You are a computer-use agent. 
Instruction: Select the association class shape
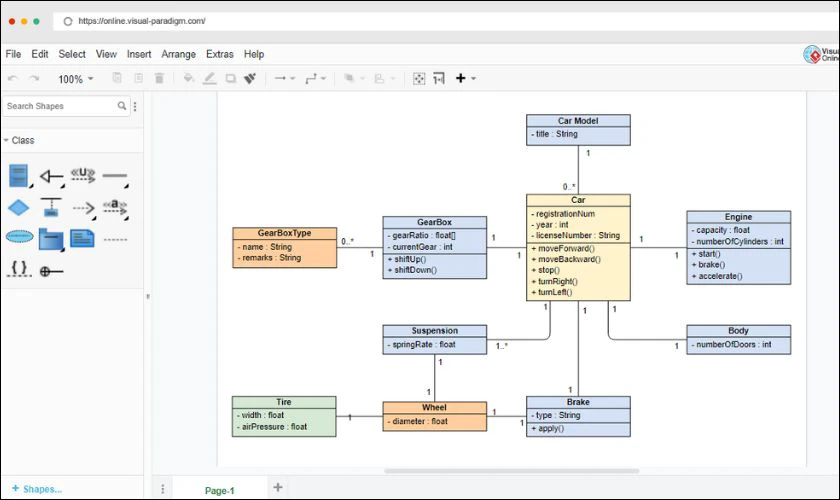(x=51, y=207)
